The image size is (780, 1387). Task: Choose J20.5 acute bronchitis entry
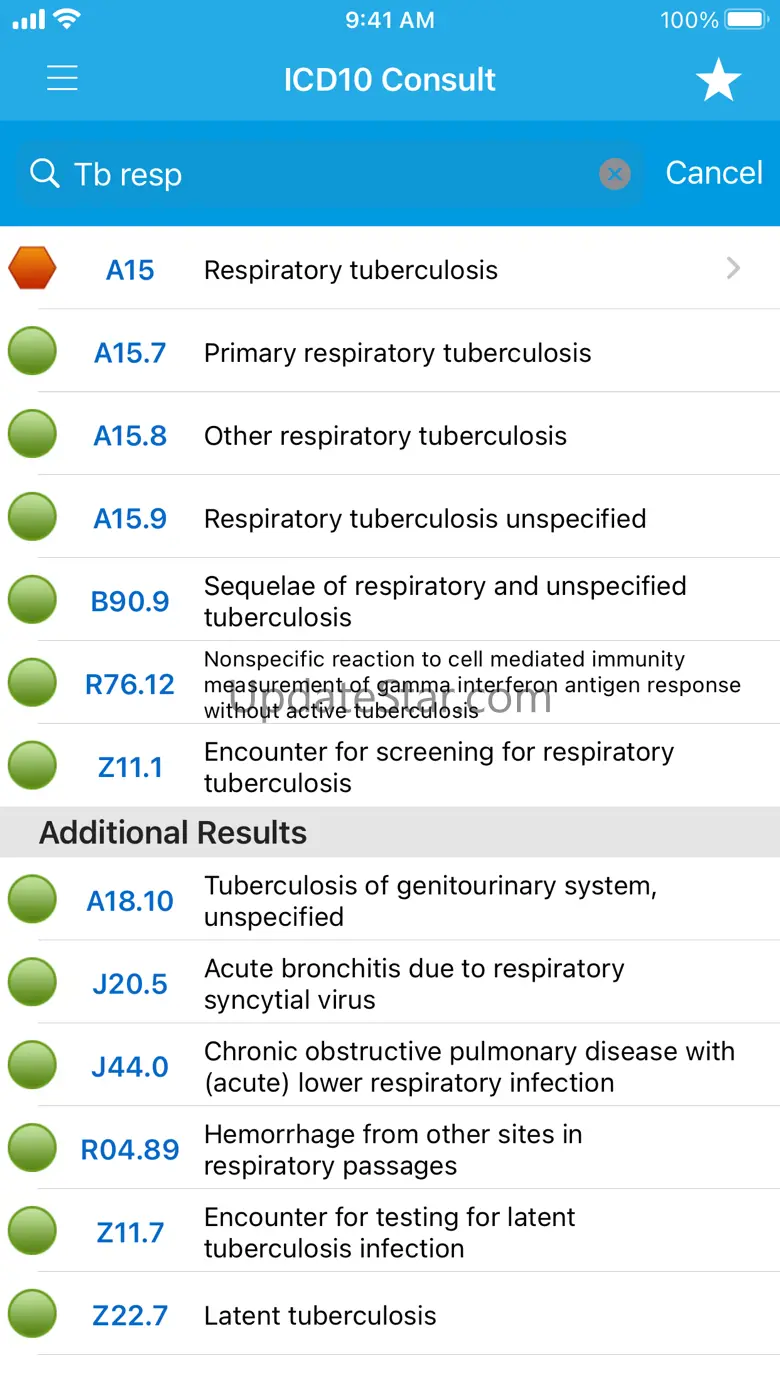tap(414, 984)
